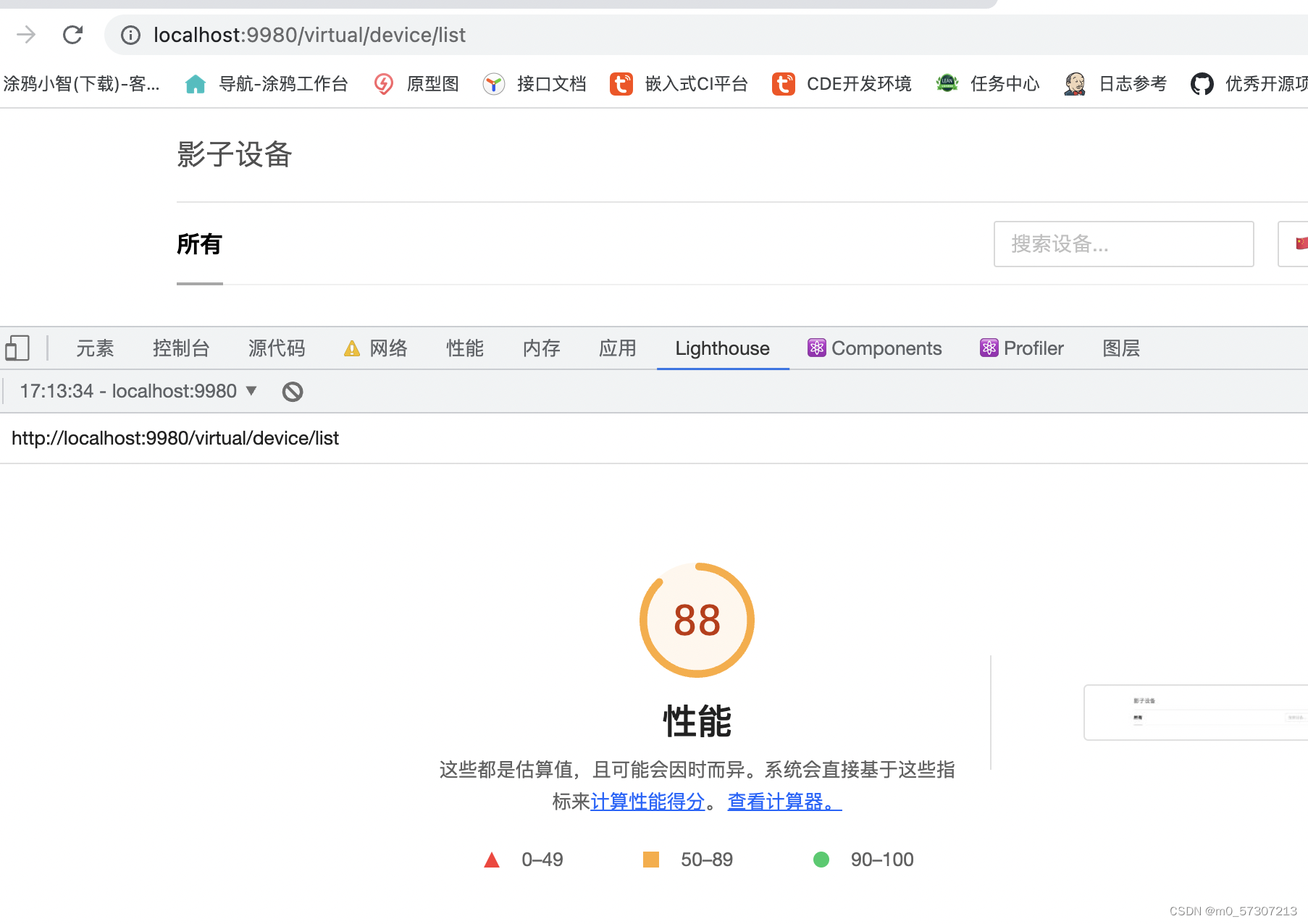1308x924 pixels.
Task: Open site info icon in address bar
Action: point(130,35)
